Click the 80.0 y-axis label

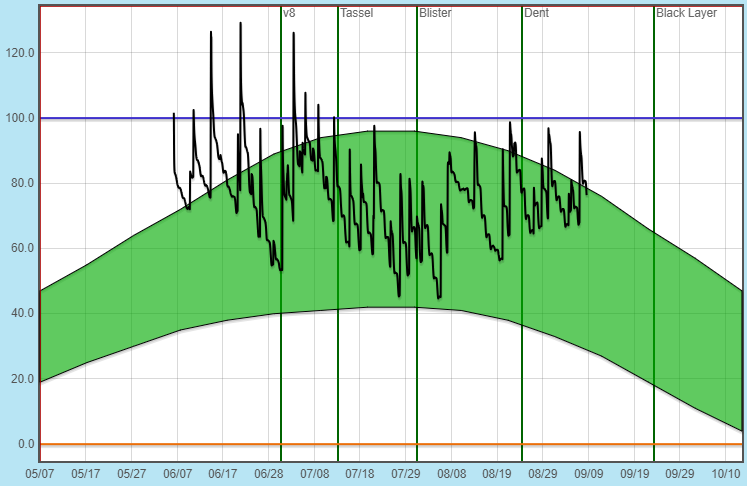coord(23,183)
